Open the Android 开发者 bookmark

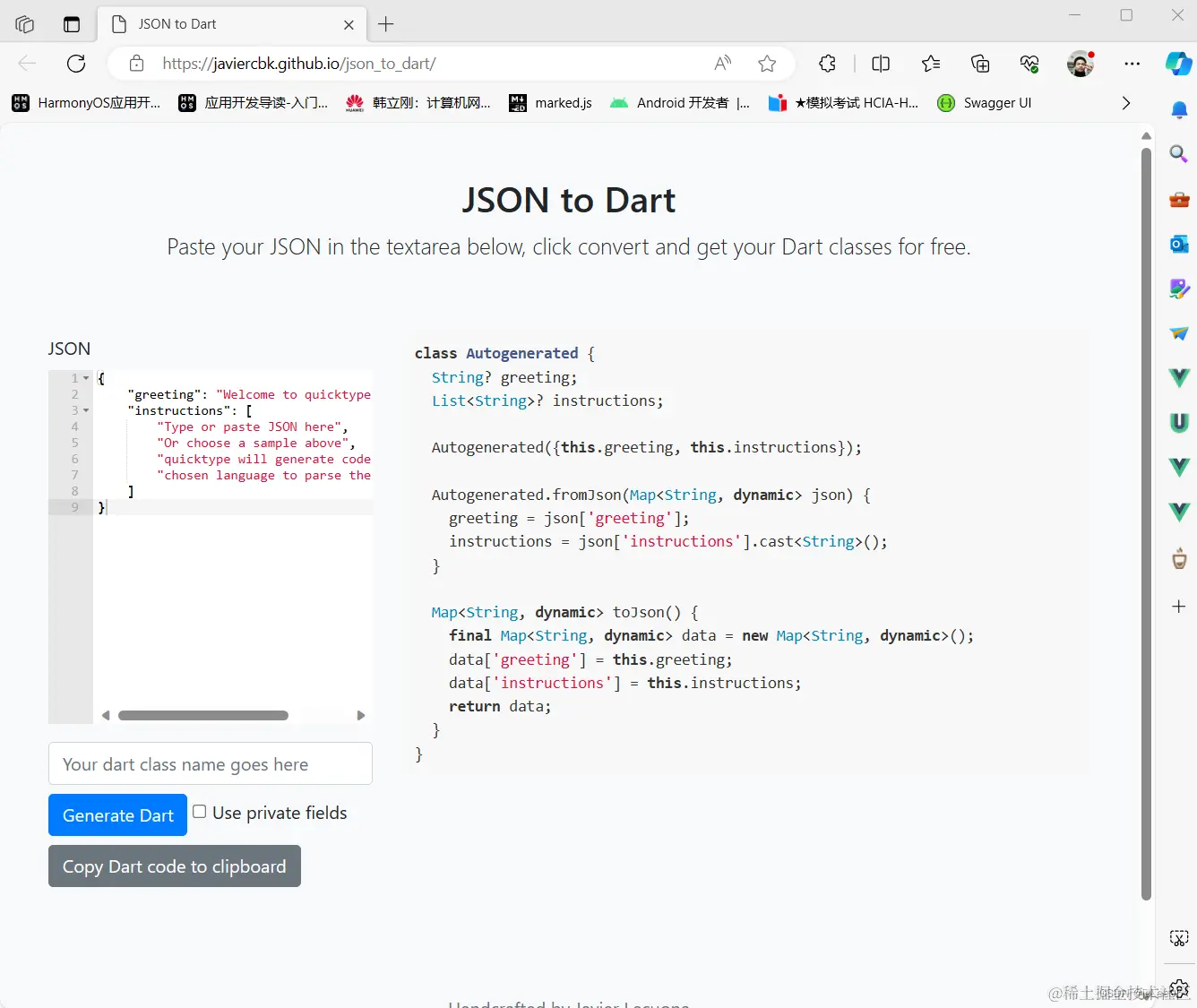(x=680, y=103)
